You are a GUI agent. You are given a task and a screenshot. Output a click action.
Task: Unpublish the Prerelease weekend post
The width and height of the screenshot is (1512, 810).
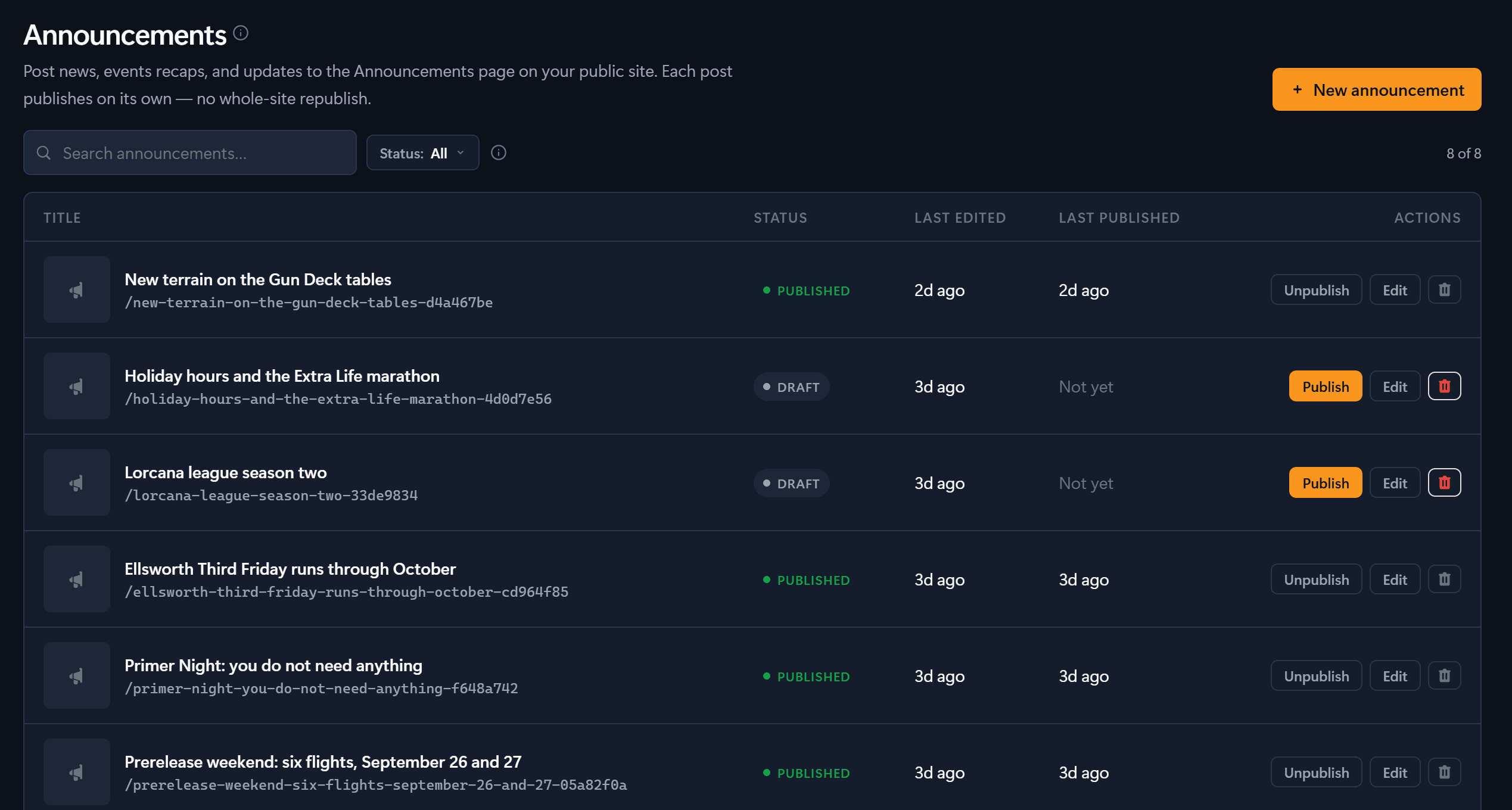click(1316, 772)
